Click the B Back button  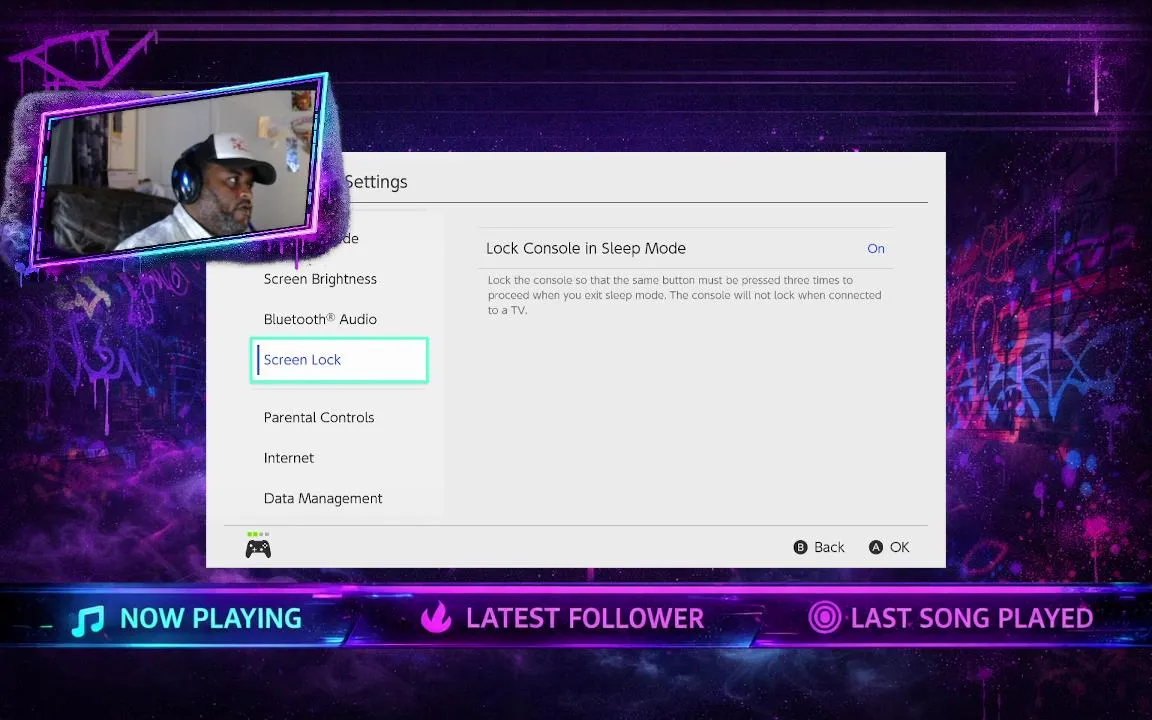[819, 547]
